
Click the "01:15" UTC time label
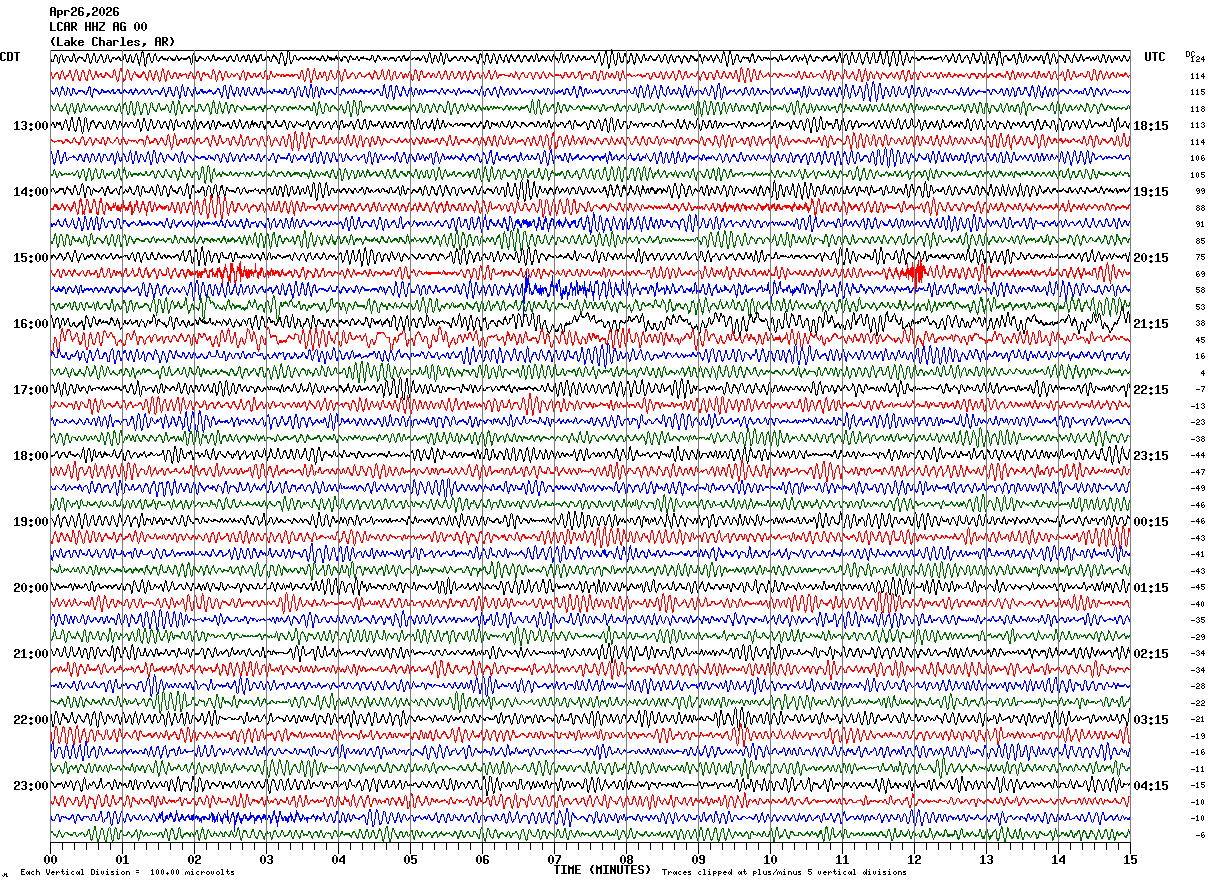coord(1151,588)
